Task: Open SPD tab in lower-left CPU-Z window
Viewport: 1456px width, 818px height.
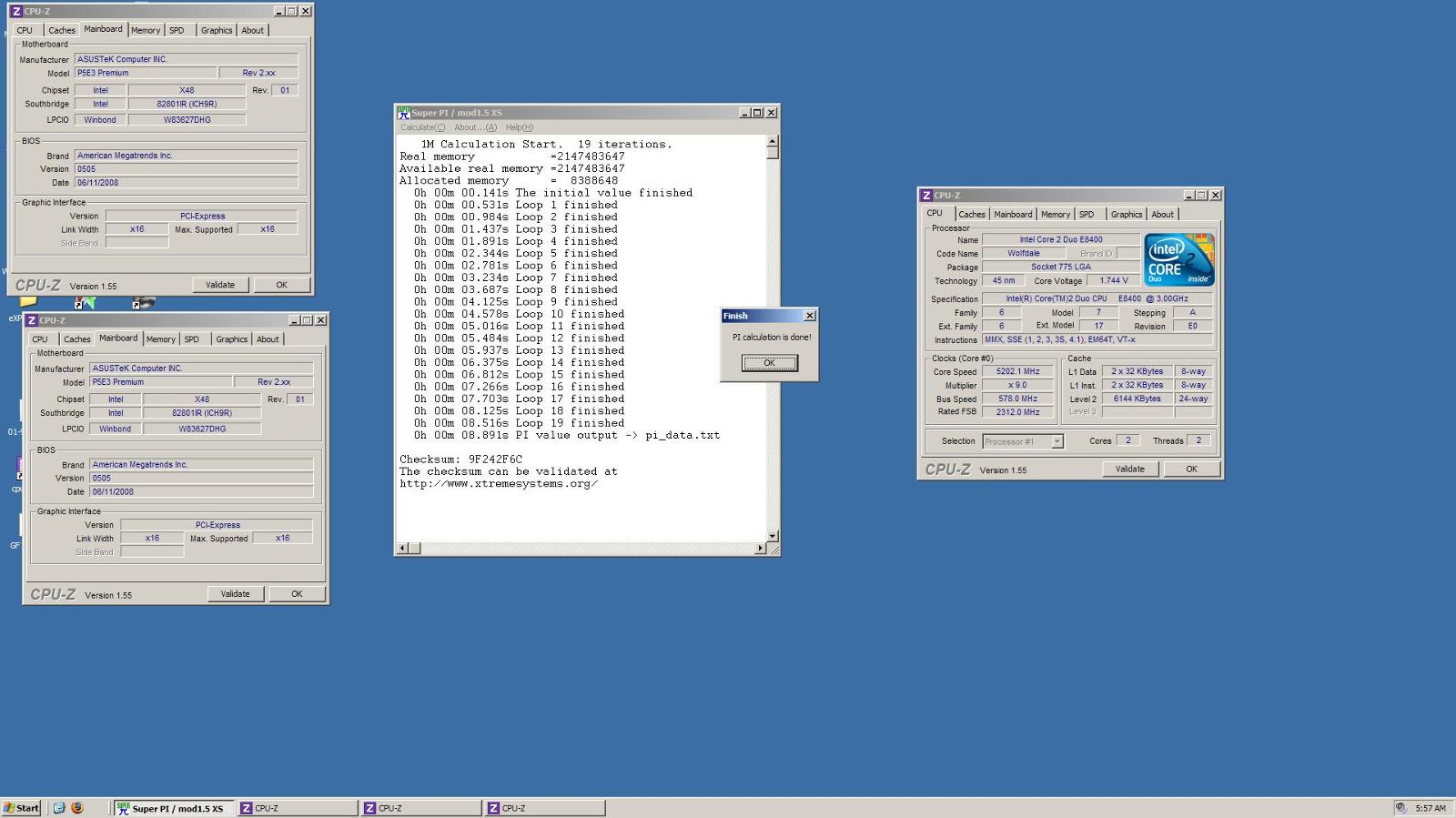Action: [192, 339]
